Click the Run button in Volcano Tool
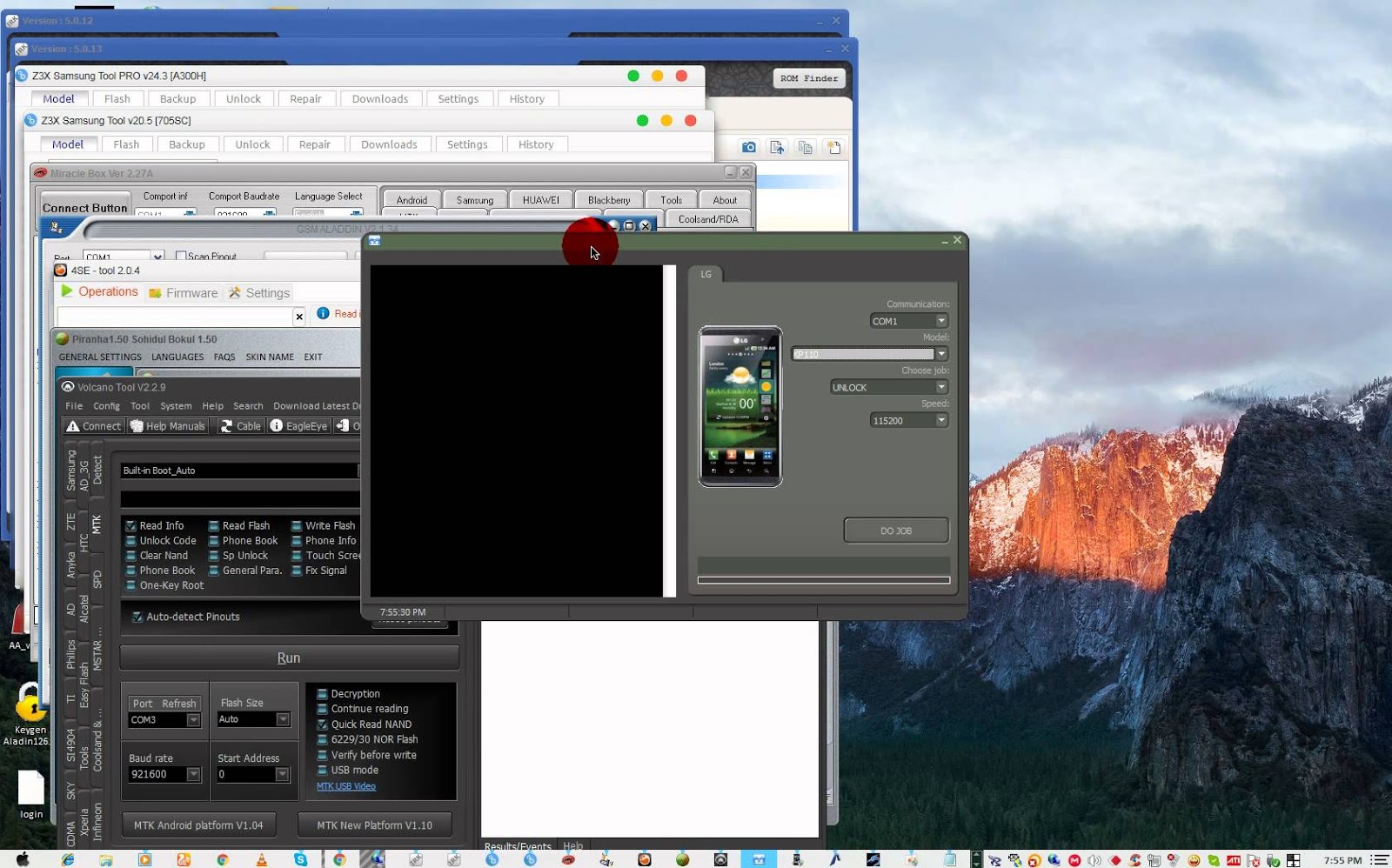Image resolution: width=1392 pixels, height=868 pixels. (289, 658)
